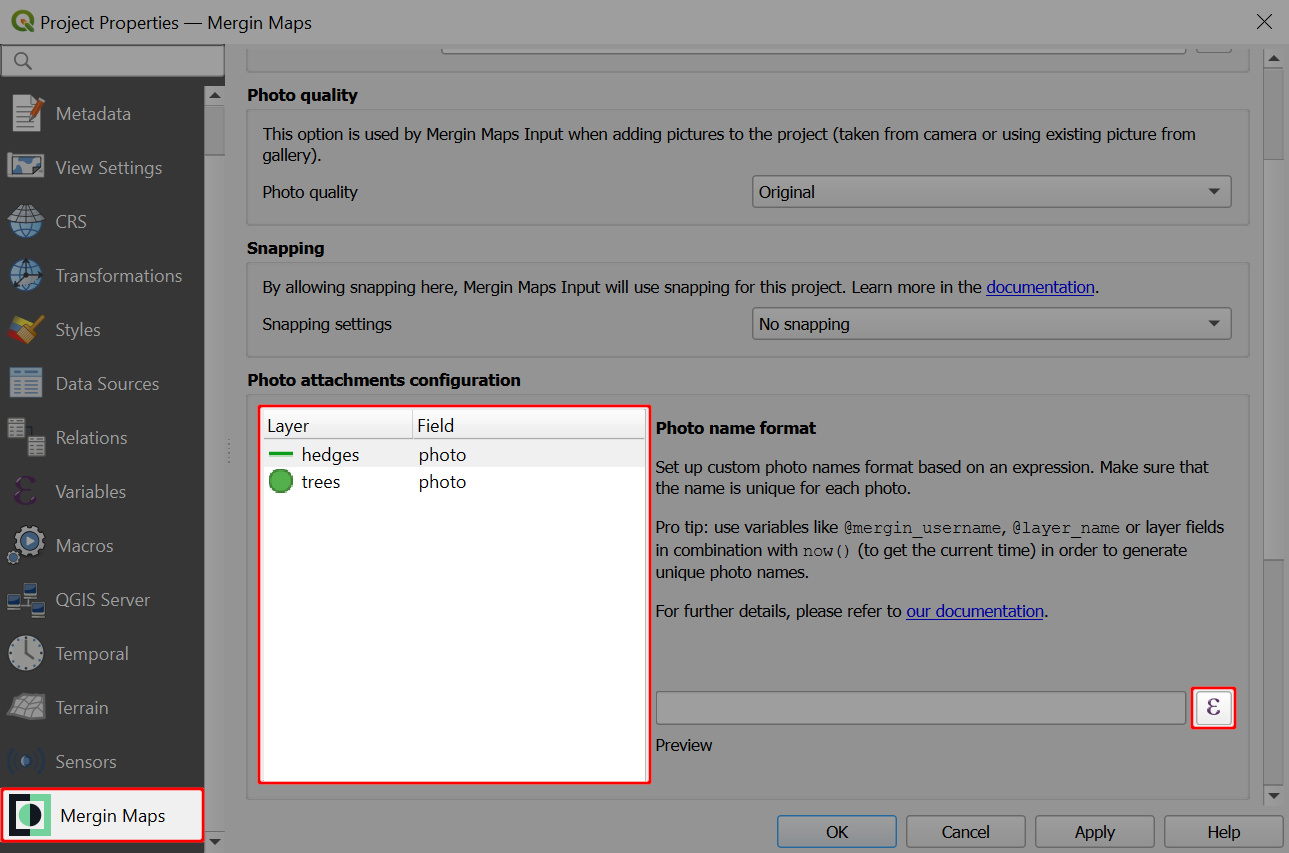Select the Terrain icon
This screenshot has width=1289, height=853.
point(26,707)
